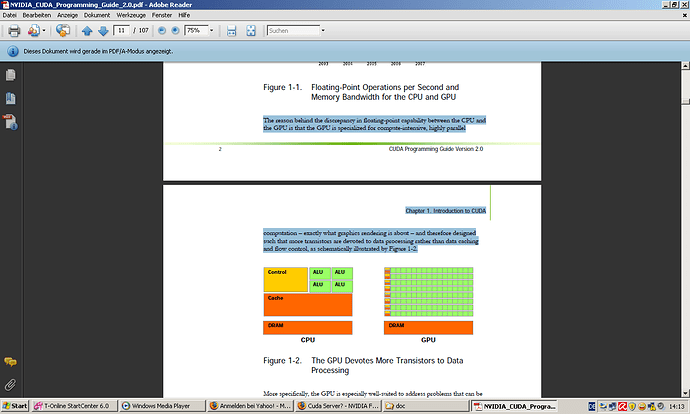
Task: Go to next page with down arrow
Action: (103, 31)
